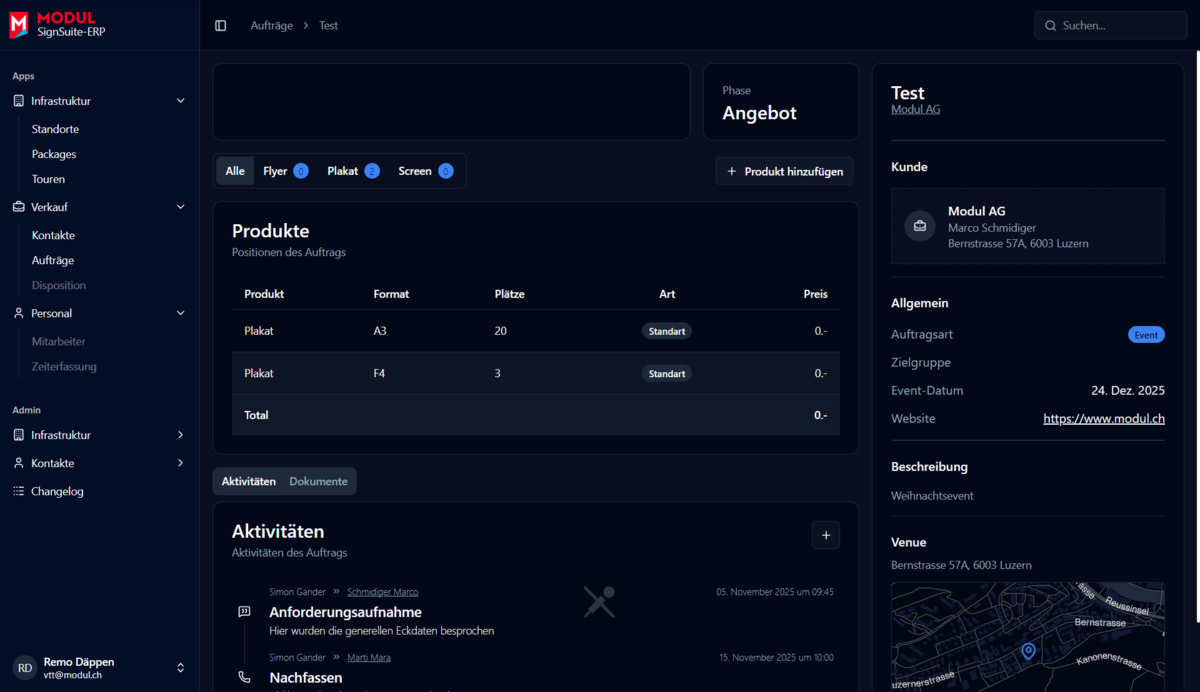Click the Suchen search field
1200x692 pixels.
click(1110, 25)
